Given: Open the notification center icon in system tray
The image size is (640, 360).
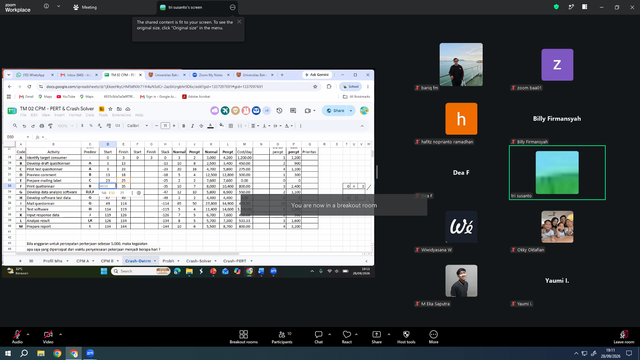Looking at the screenshot, I should 629,353.
